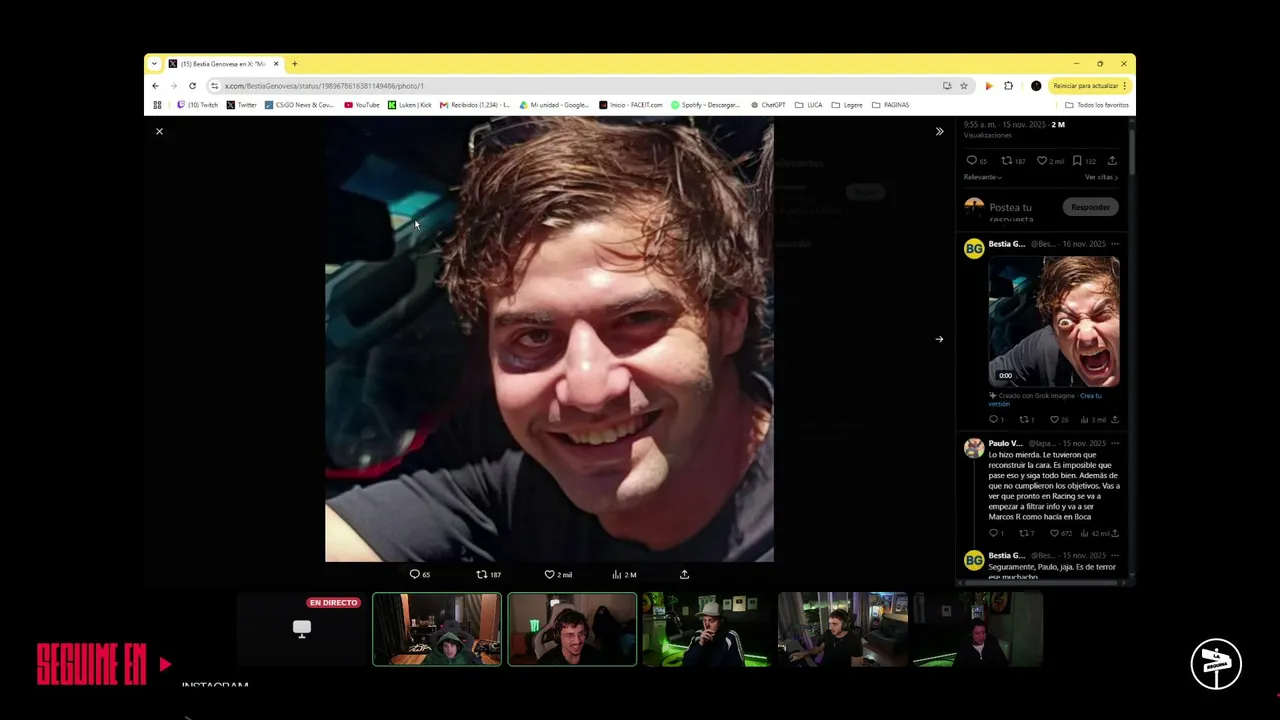
Task: Reply to Paulo V...'s comment
Action: (x=994, y=533)
